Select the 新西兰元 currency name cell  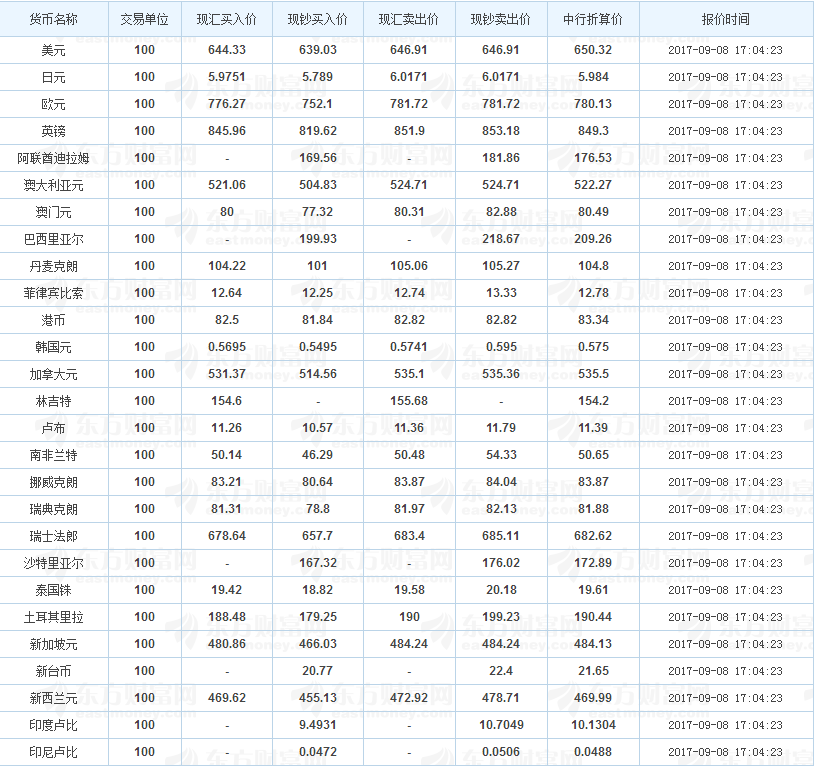54,699
